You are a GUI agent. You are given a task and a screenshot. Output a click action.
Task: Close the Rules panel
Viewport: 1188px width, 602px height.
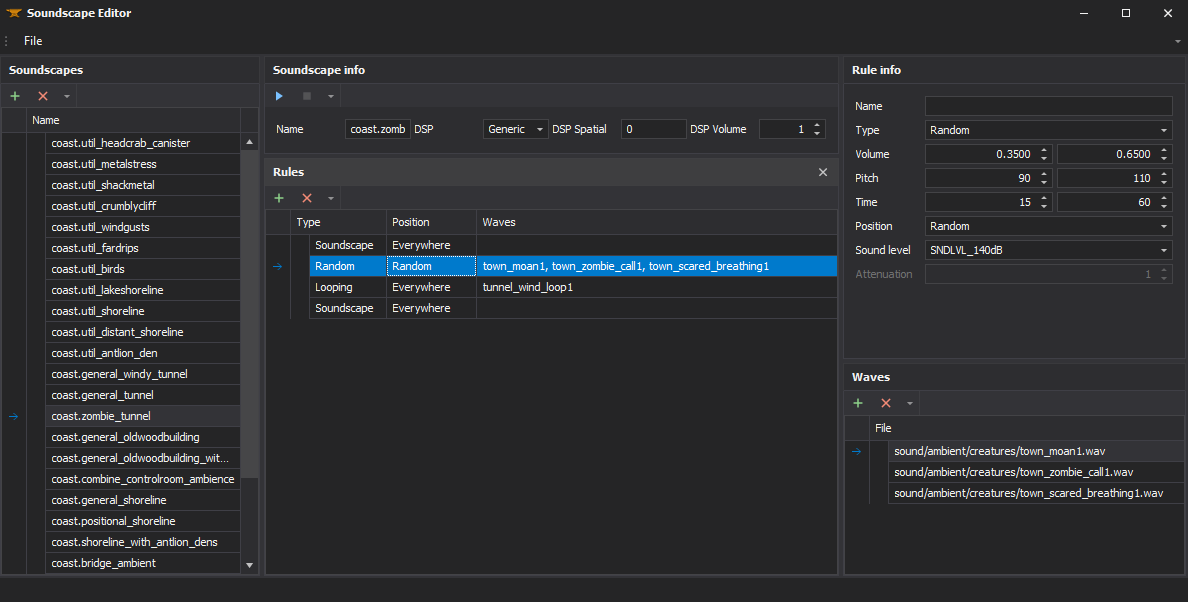pyautogui.click(x=823, y=172)
